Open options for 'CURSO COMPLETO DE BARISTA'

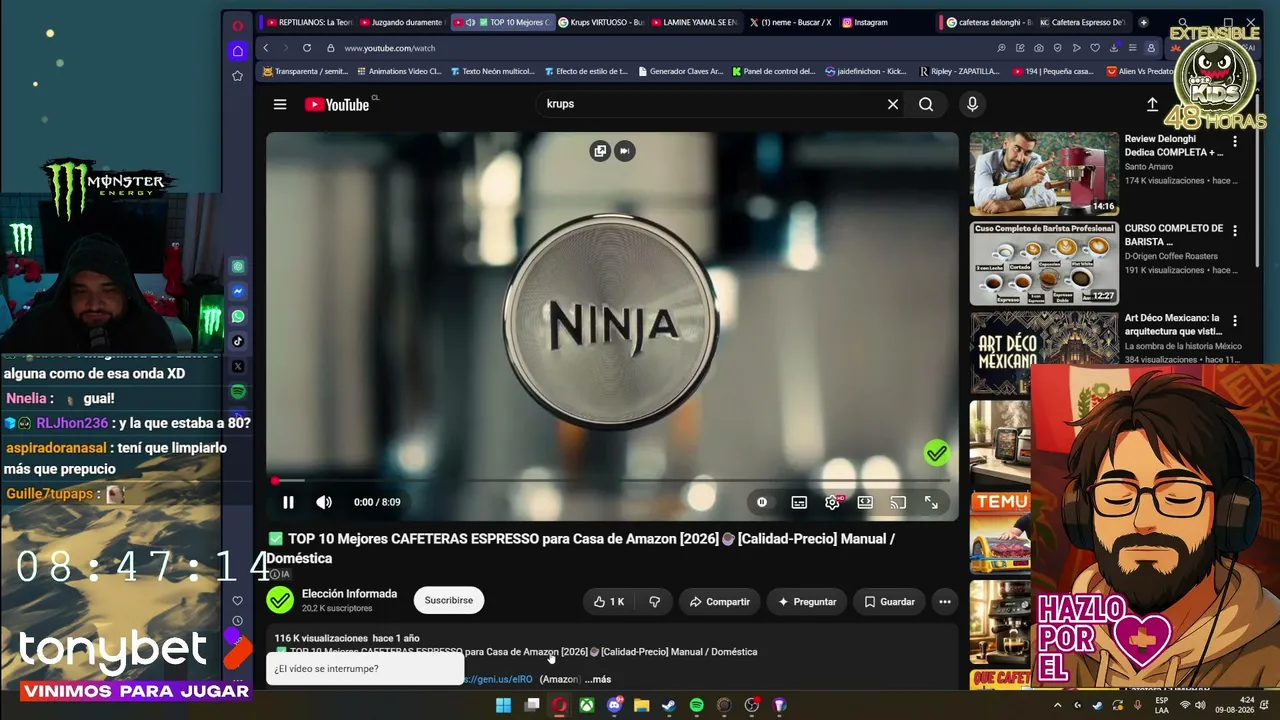1235,231
